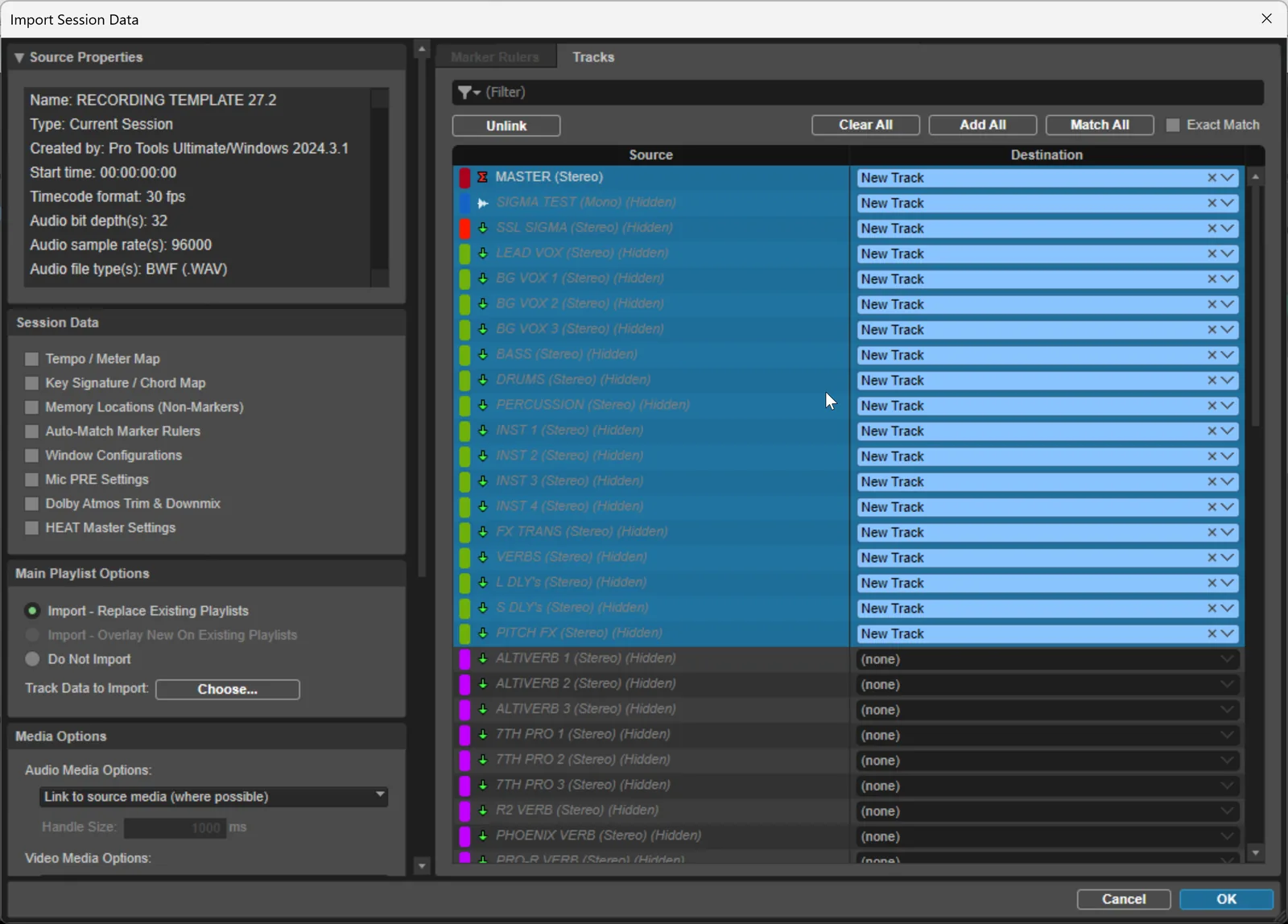Collapse the Source Properties section
1288x924 pixels.
19,58
